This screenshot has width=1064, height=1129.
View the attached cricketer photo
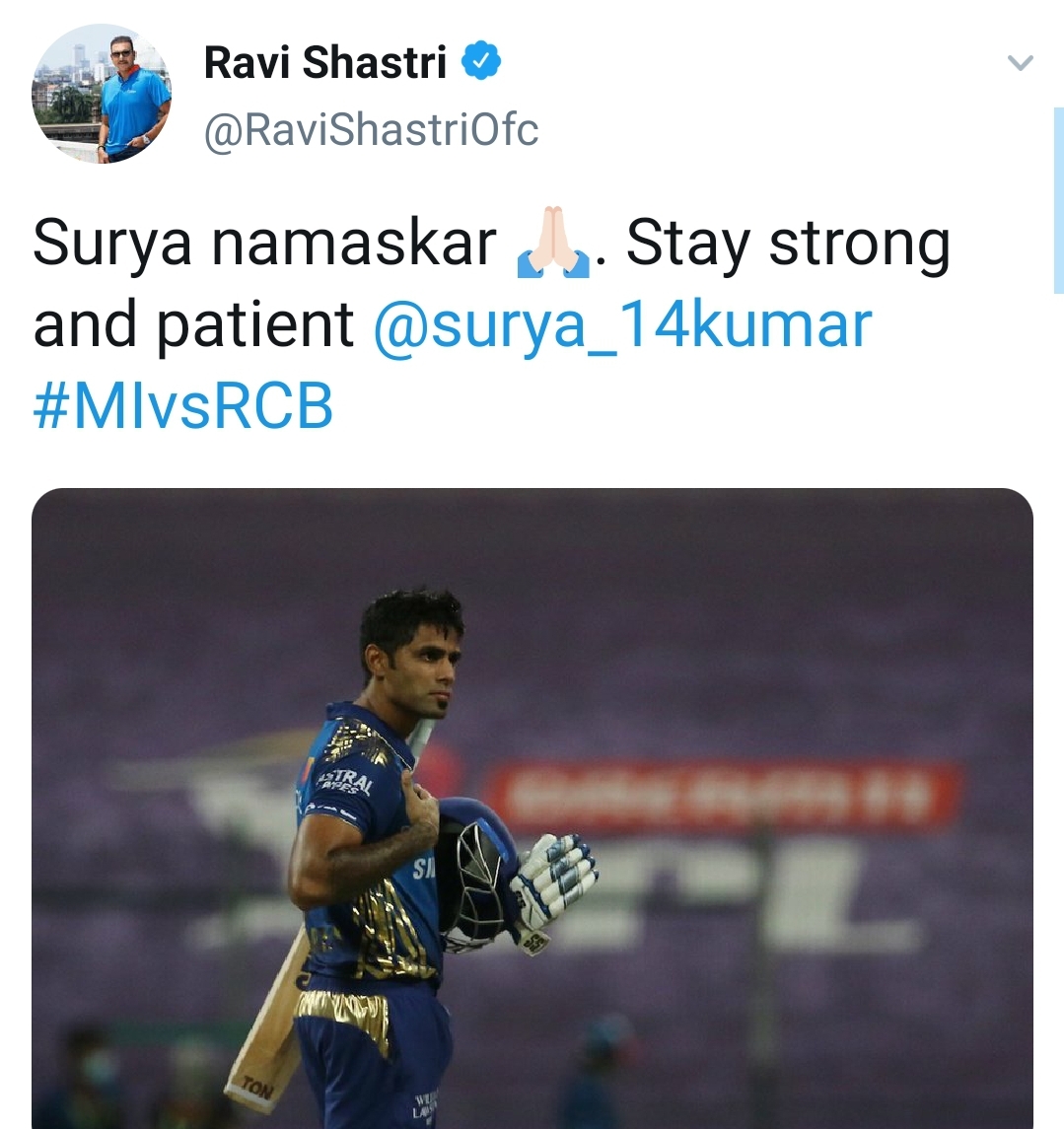(x=532, y=808)
